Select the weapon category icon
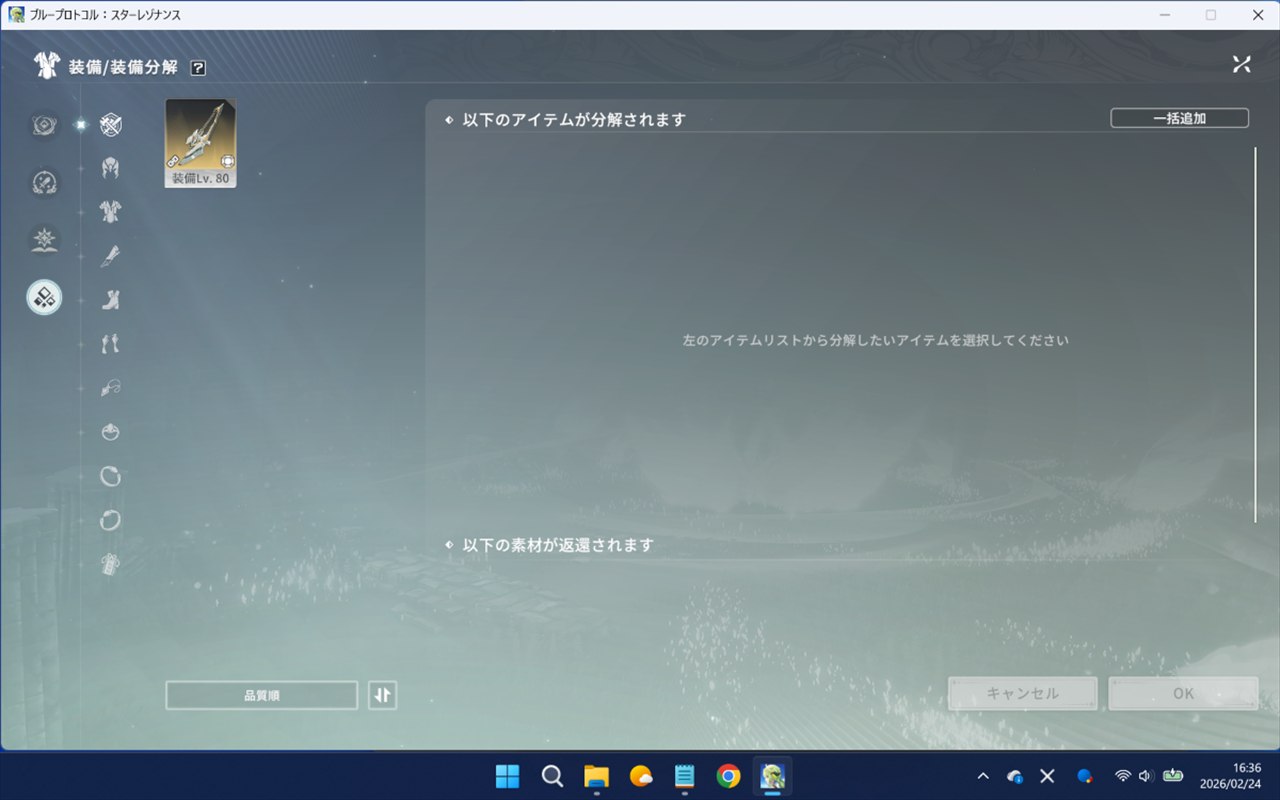 111,125
